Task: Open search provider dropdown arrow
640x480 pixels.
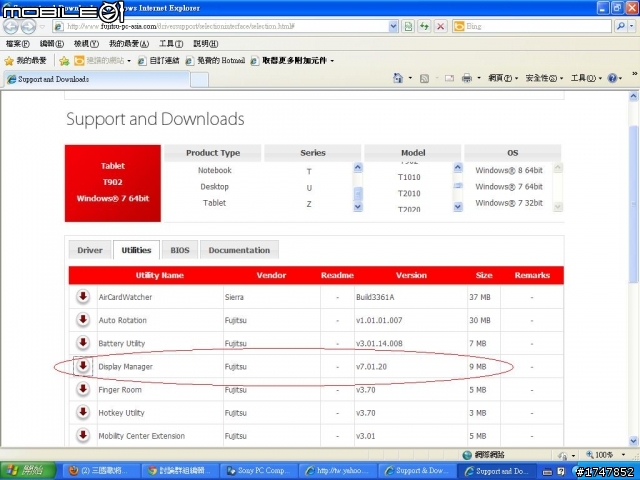Action: pos(632,27)
